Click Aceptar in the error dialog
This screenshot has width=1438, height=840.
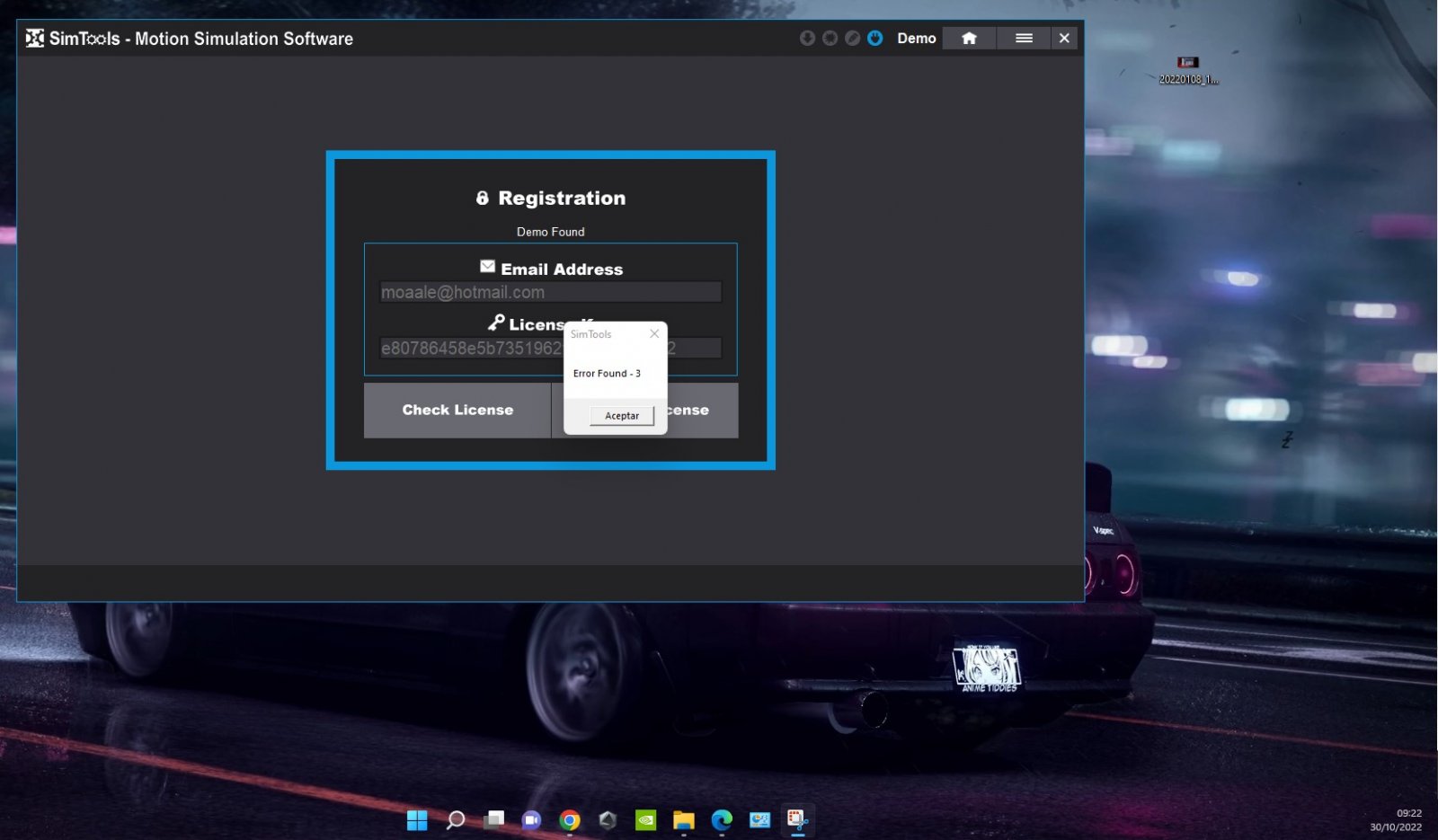pyautogui.click(x=622, y=415)
